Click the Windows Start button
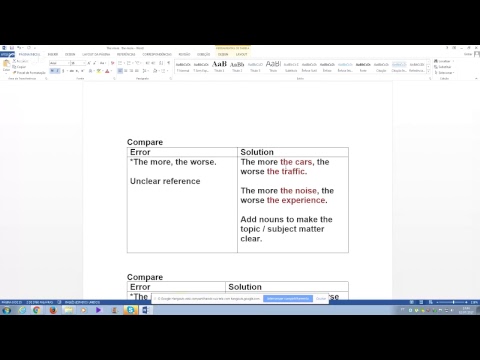The image size is (480, 360). [6, 310]
